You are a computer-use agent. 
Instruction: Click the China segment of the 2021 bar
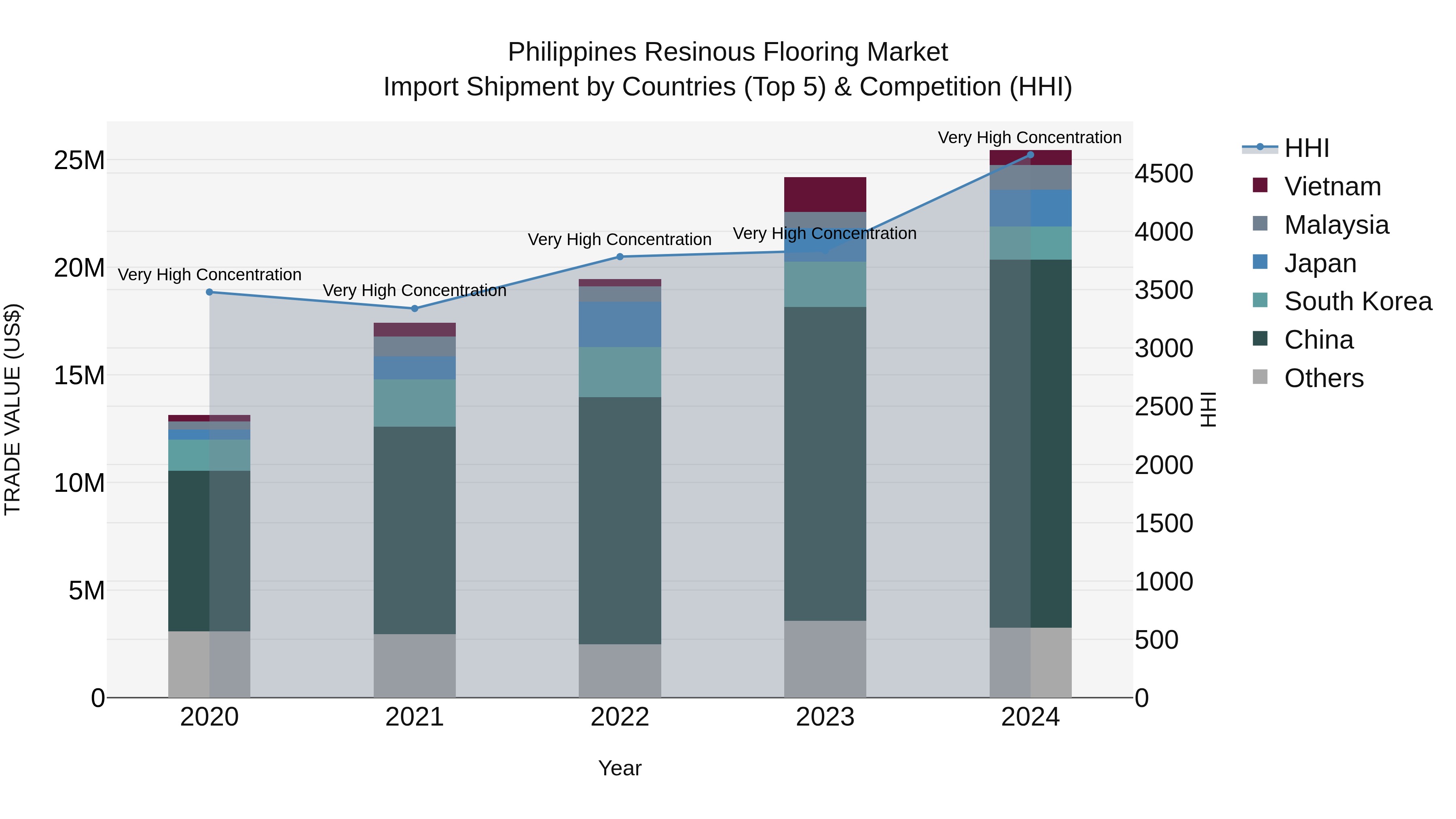tap(414, 530)
